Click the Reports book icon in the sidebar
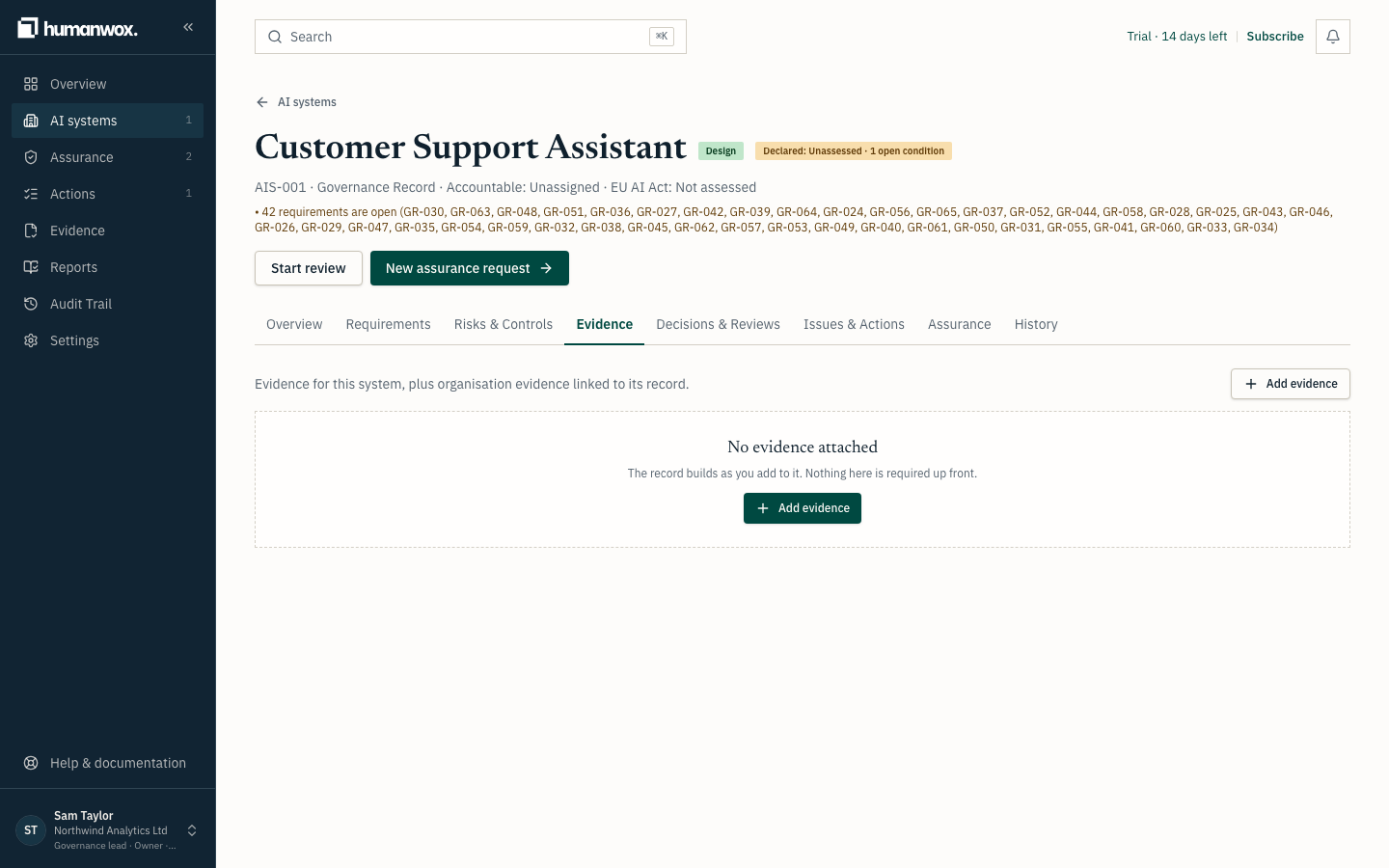The width and height of the screenshot is (1389, 868). tap(31, 267)
